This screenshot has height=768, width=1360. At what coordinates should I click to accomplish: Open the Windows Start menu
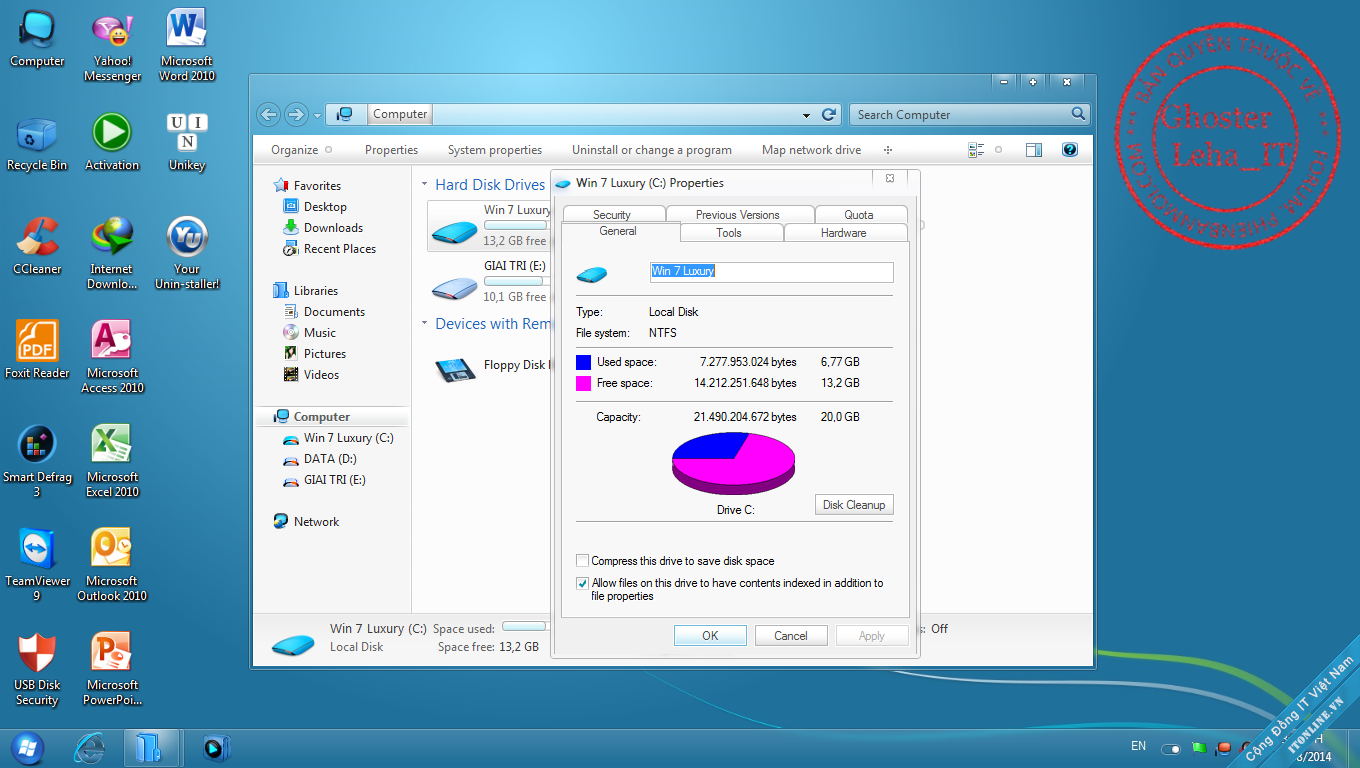click(x=26, y=747)
